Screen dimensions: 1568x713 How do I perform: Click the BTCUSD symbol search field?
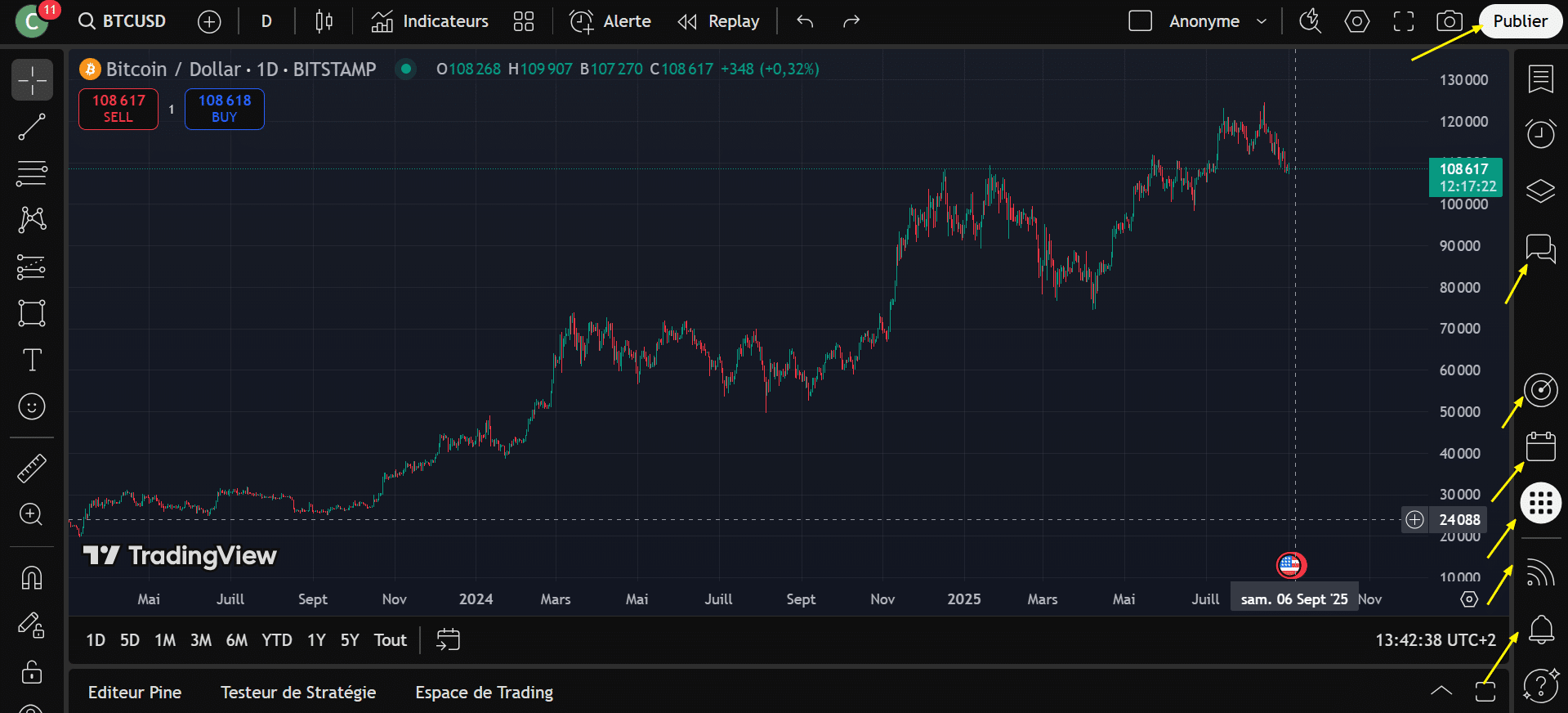click(123, 21)
